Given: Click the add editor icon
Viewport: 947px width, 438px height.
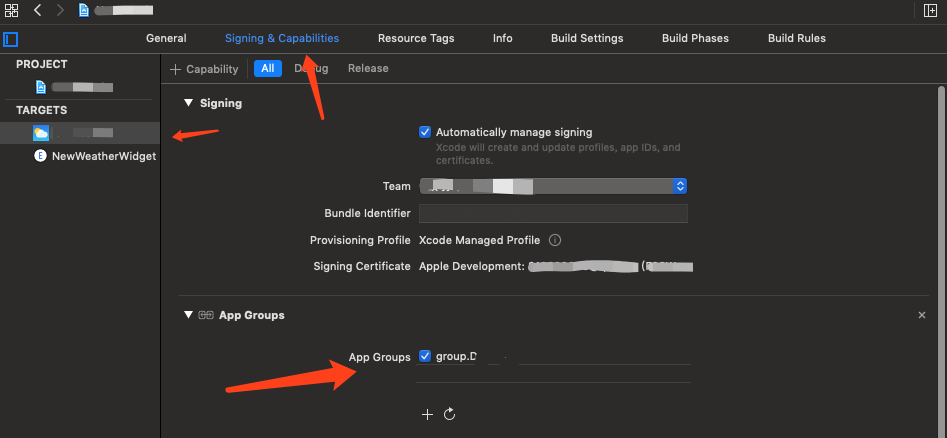Looking at the screenshot, I should click(931, 10).
